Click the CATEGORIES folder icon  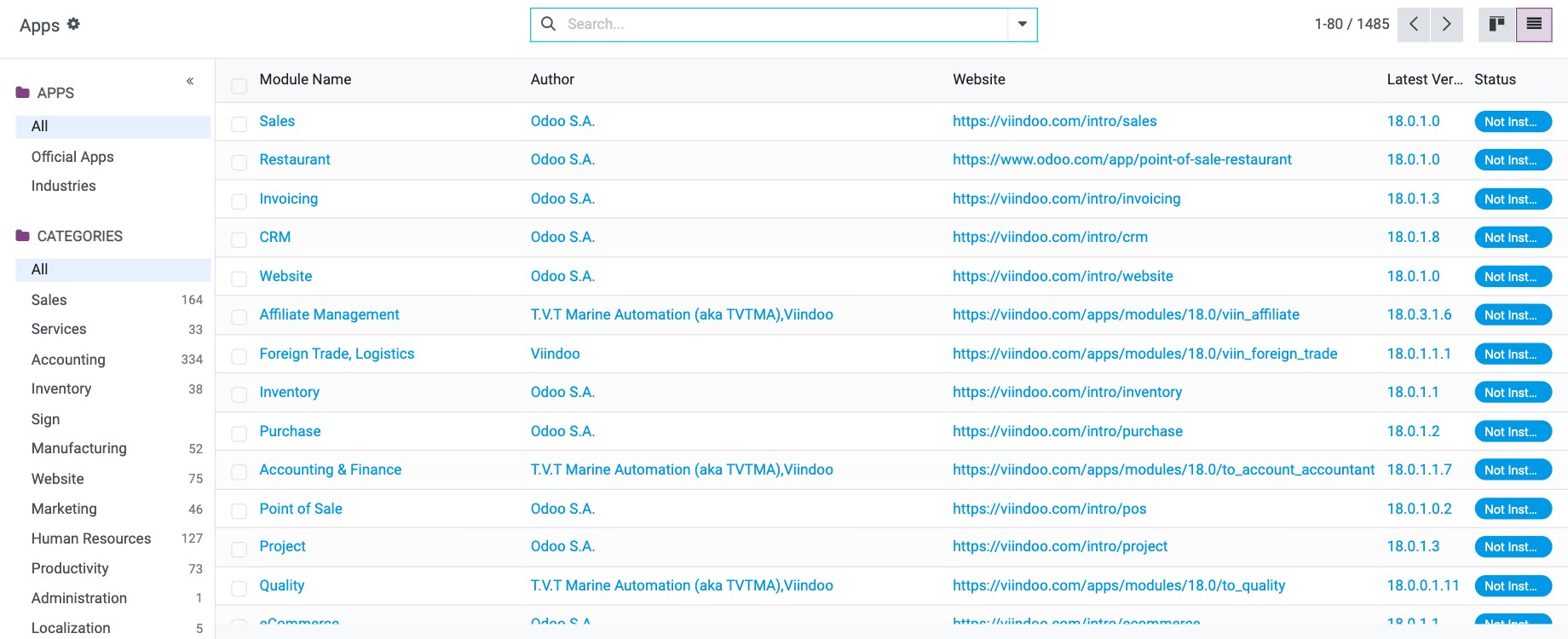tap(23, 236)
